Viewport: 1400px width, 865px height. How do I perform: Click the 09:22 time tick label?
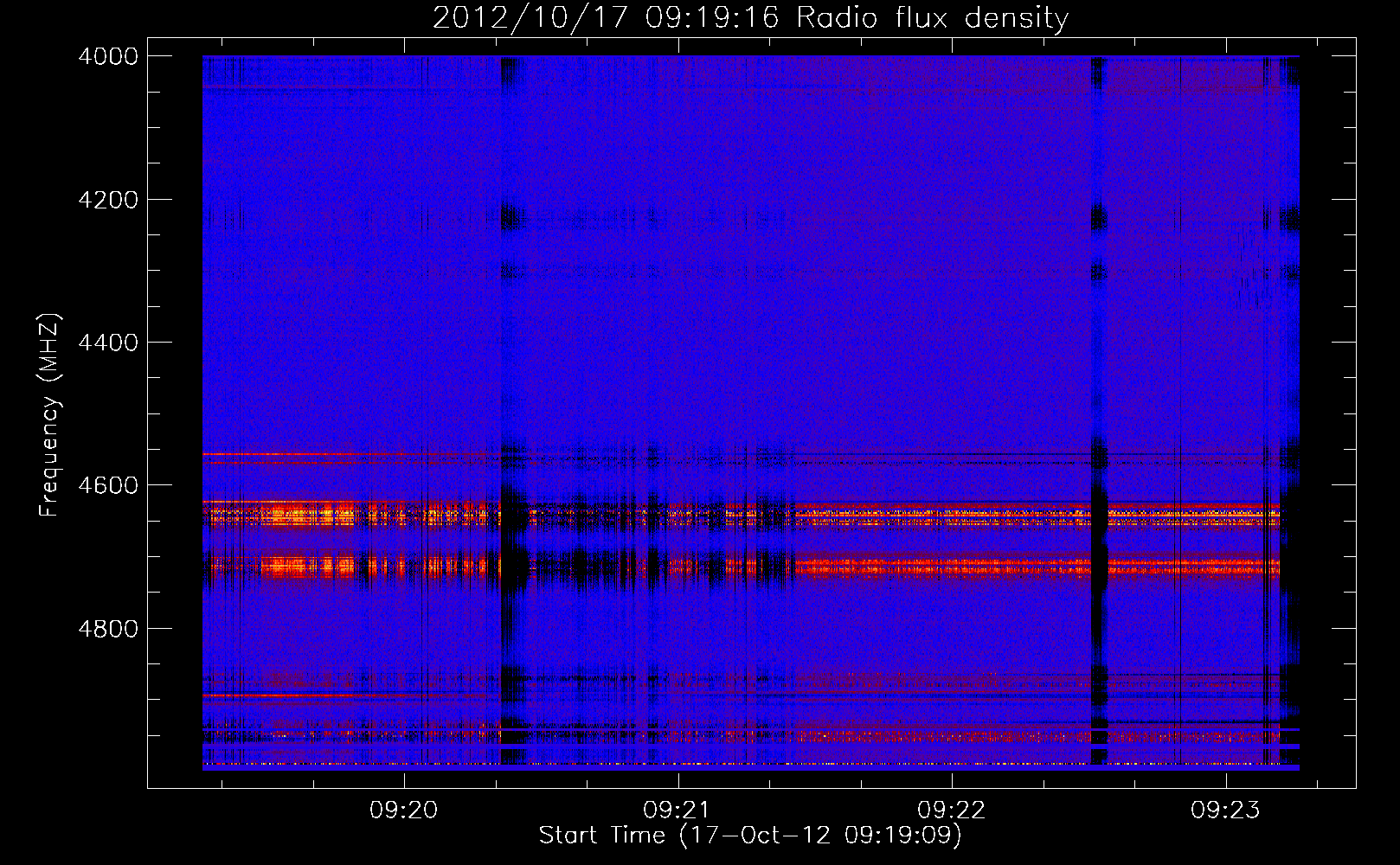(x=952, y=811)
